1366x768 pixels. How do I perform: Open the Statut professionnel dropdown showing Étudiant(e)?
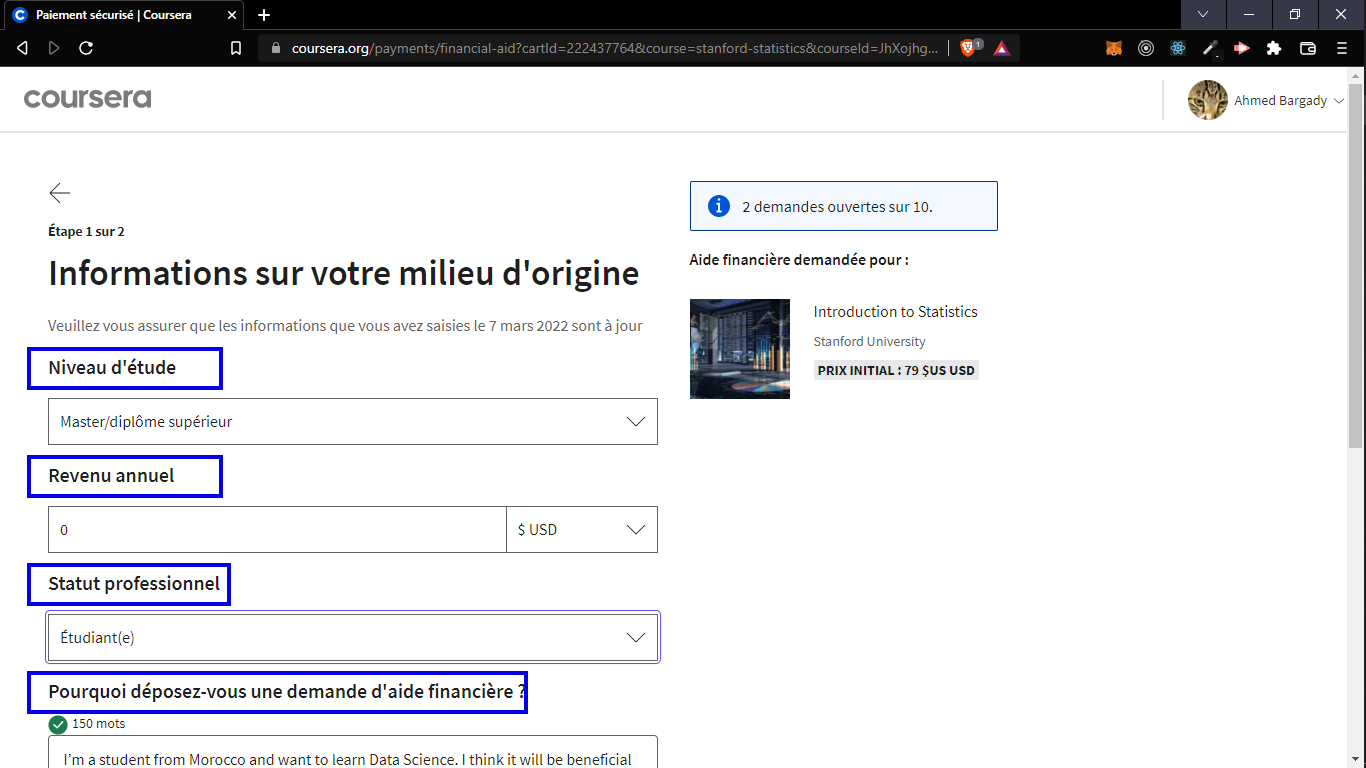(x=353, y=638)
